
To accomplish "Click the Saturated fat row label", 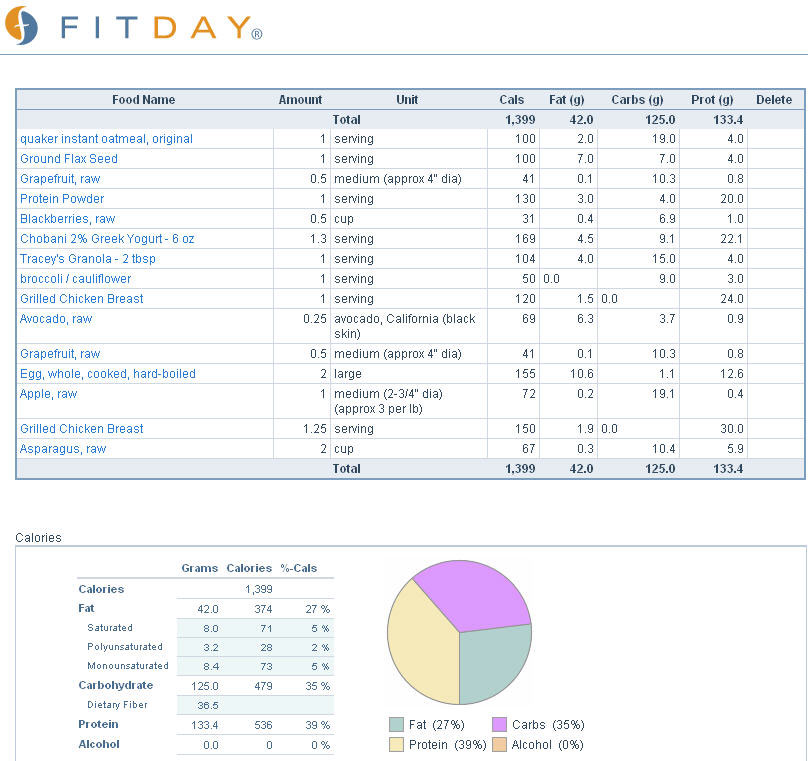I will click(110, 628).
